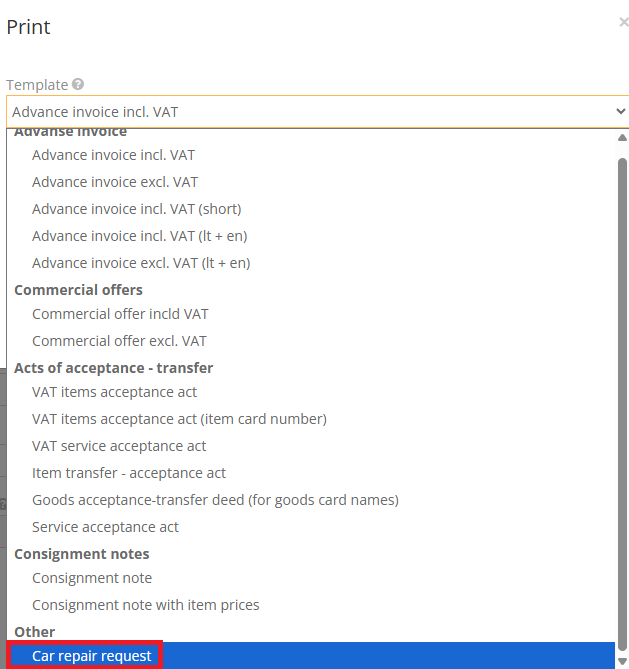Pick Advance invoice incl. VAT (lt + en)

139,236
